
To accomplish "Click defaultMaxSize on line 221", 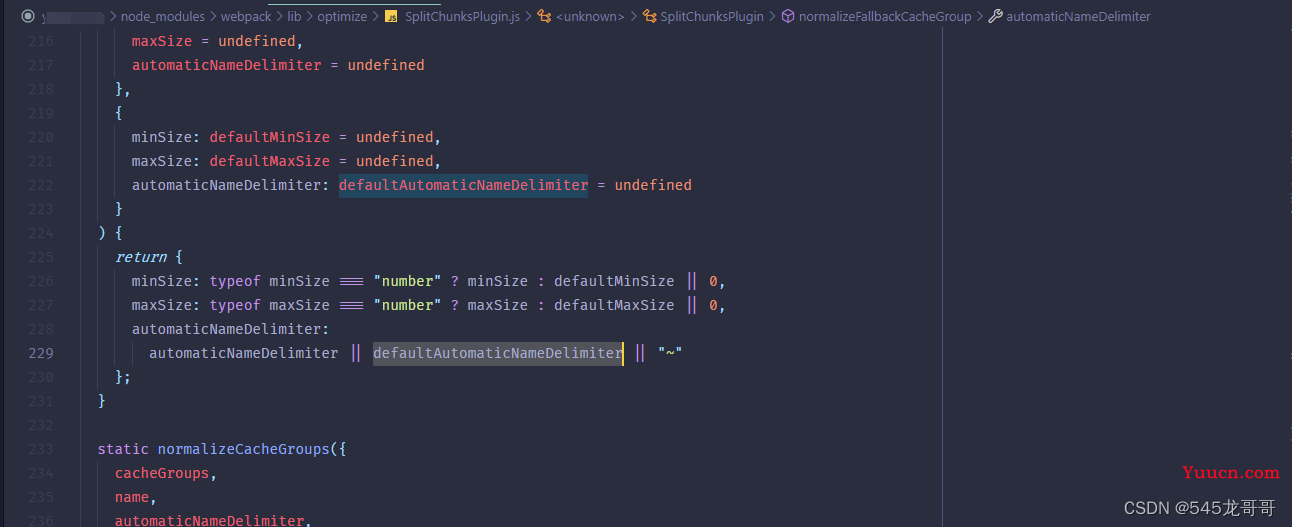I will click(x=269, y=161).
